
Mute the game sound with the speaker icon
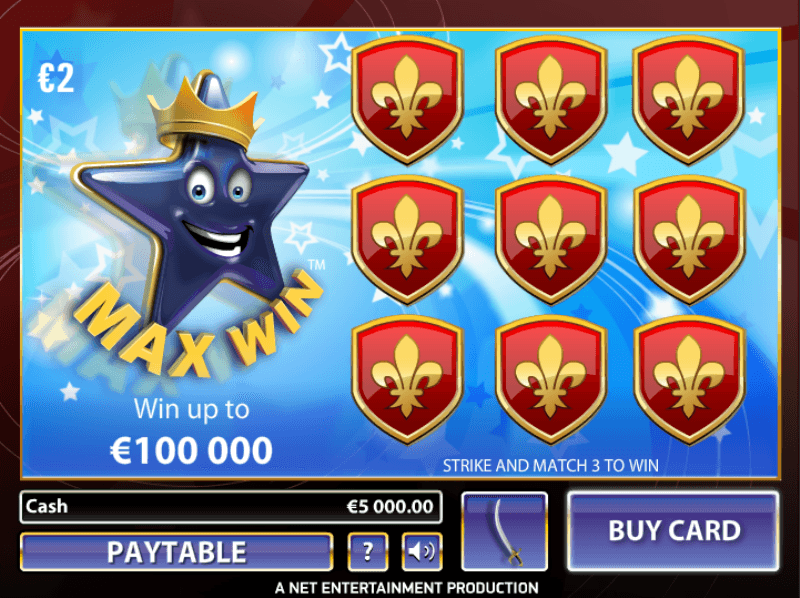point(422,552)
